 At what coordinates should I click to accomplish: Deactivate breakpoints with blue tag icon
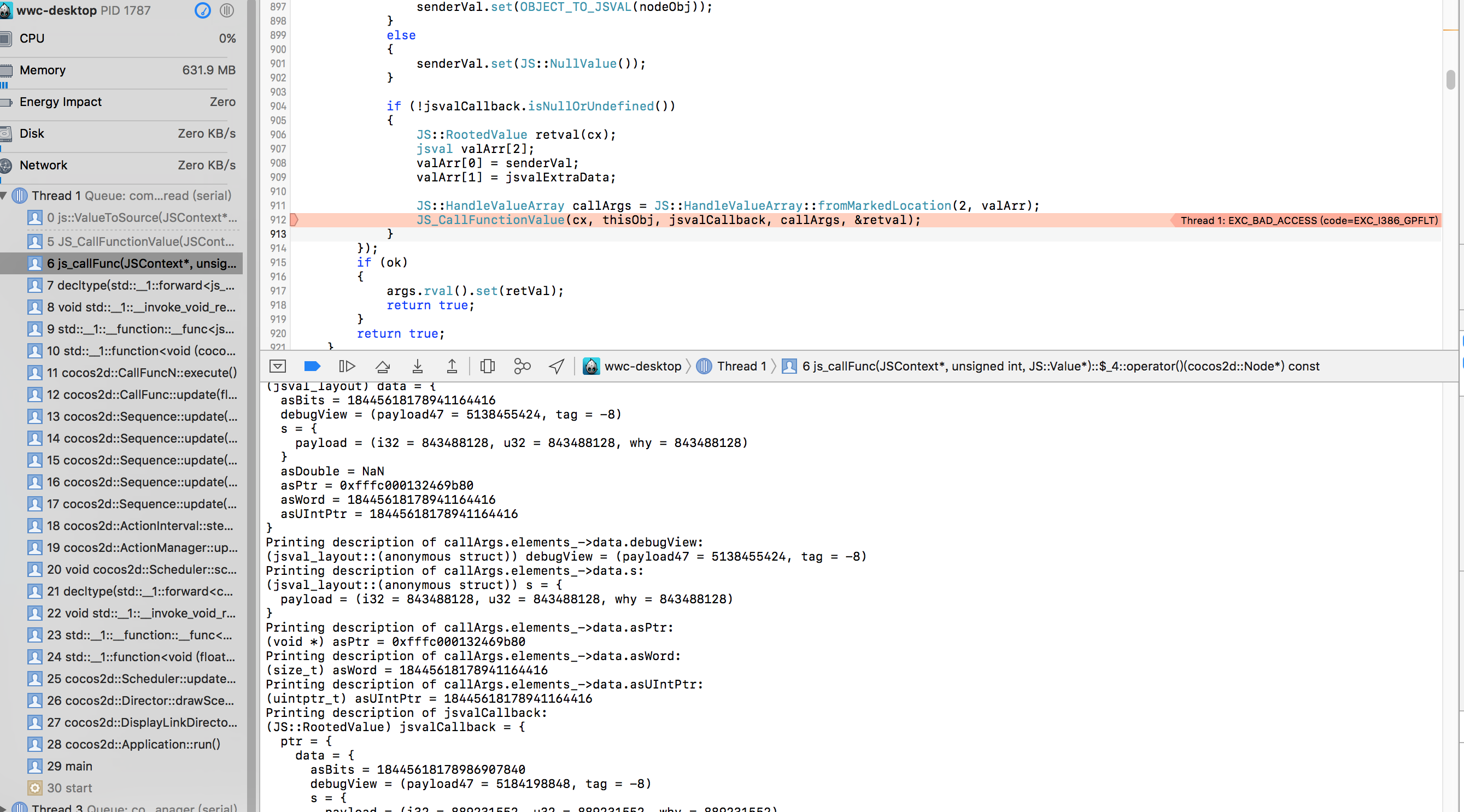(313, 367)
